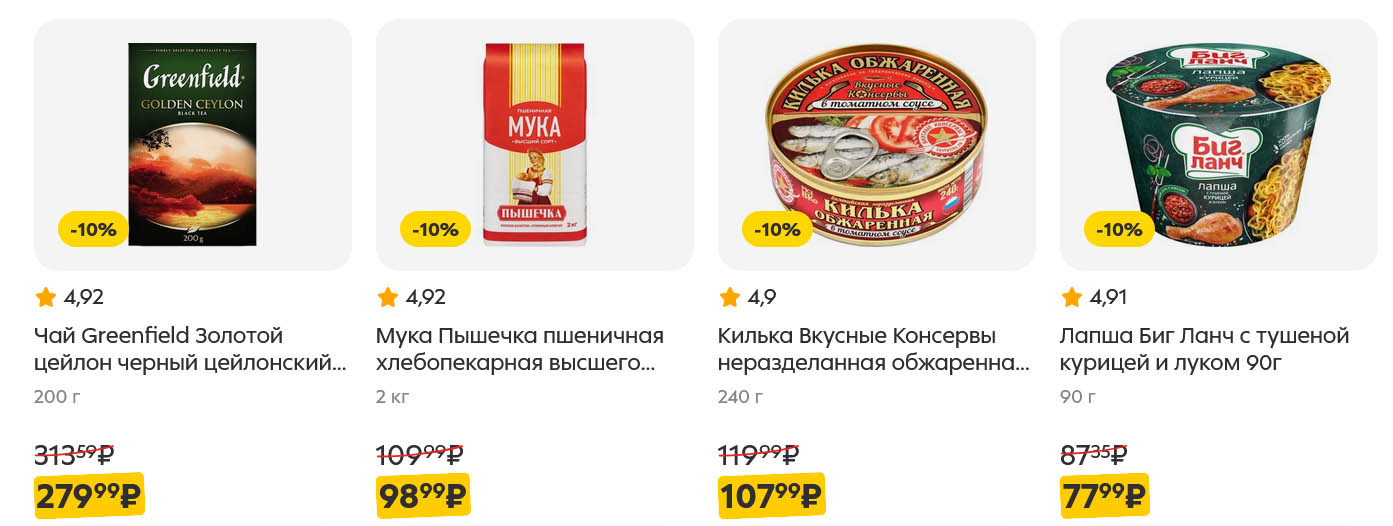Click the star icon next to 4,91 rating
This screenshot has width=1393, height=526.
(1071, 297)
